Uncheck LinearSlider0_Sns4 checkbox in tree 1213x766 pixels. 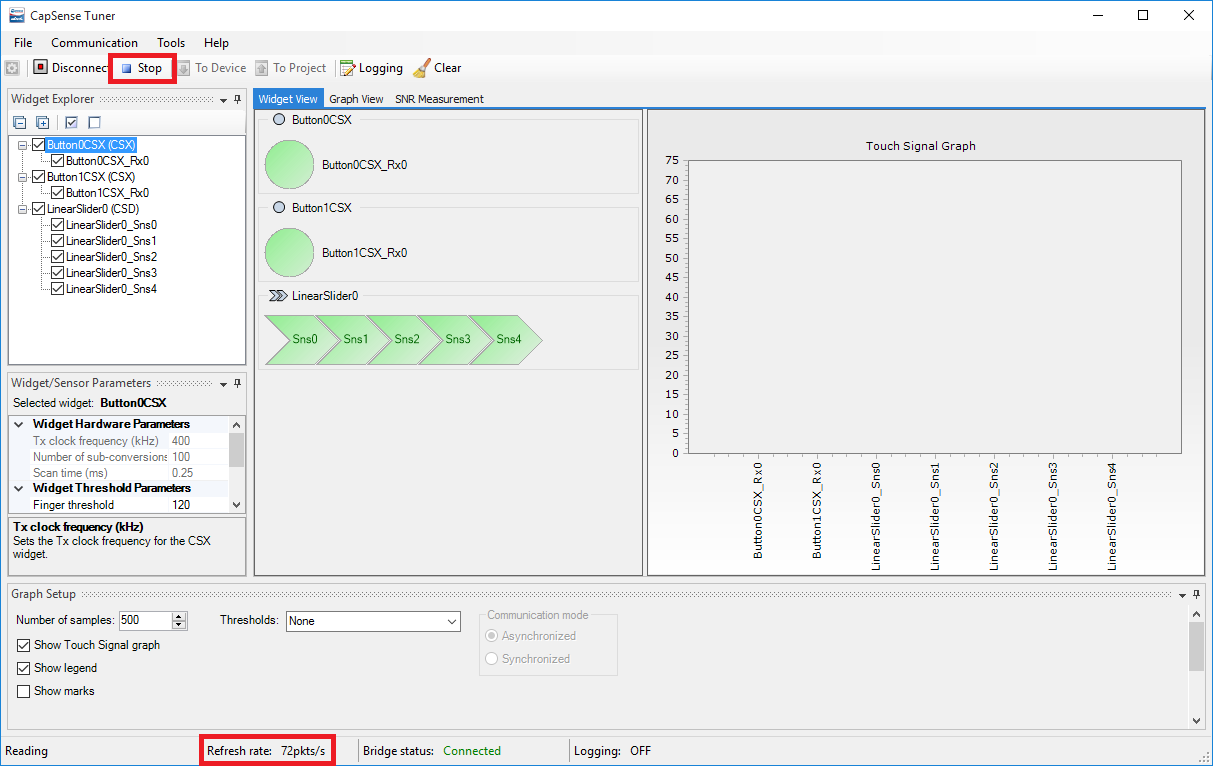(58, 289)
